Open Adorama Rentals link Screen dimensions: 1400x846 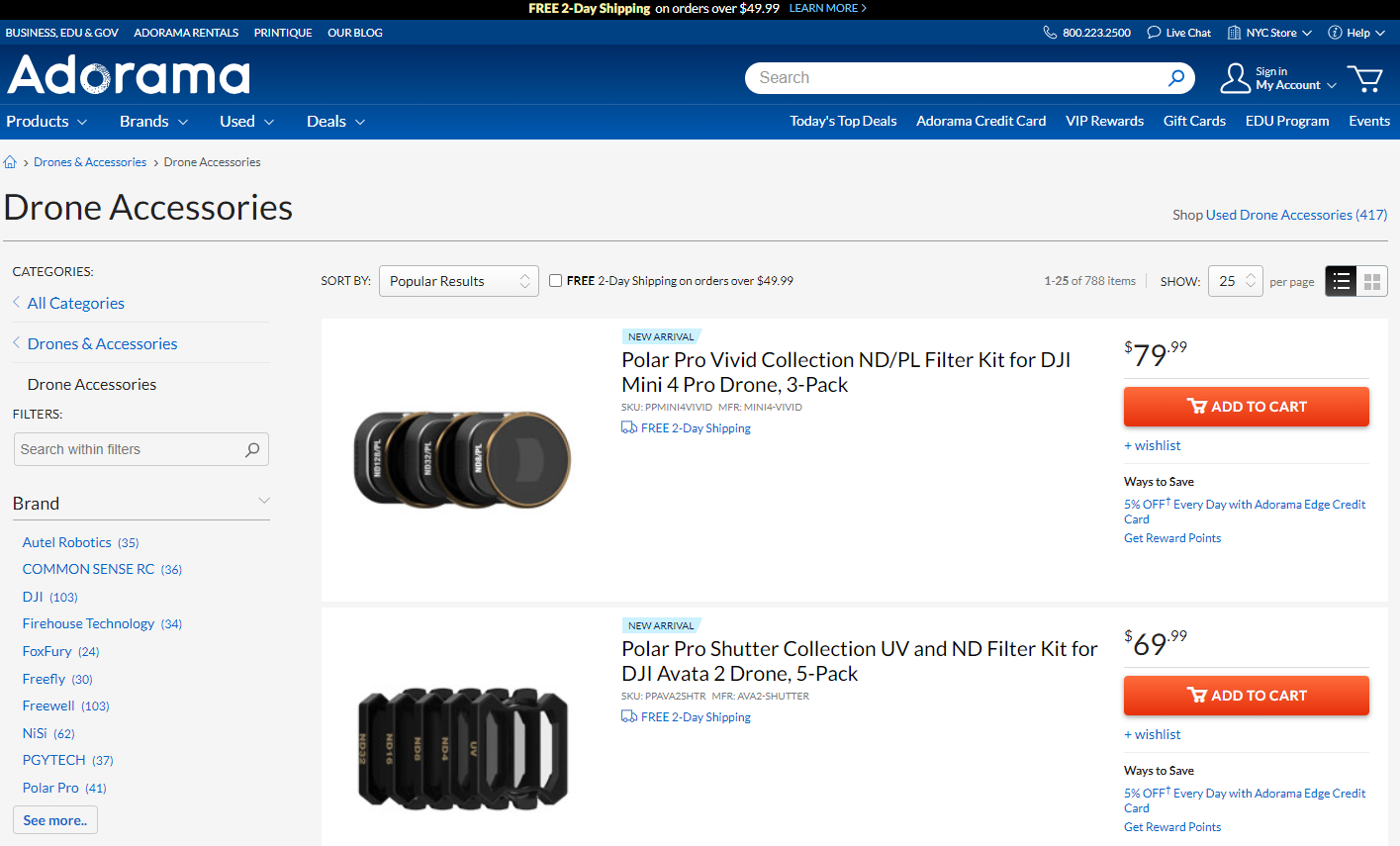[x=186, y=33]
